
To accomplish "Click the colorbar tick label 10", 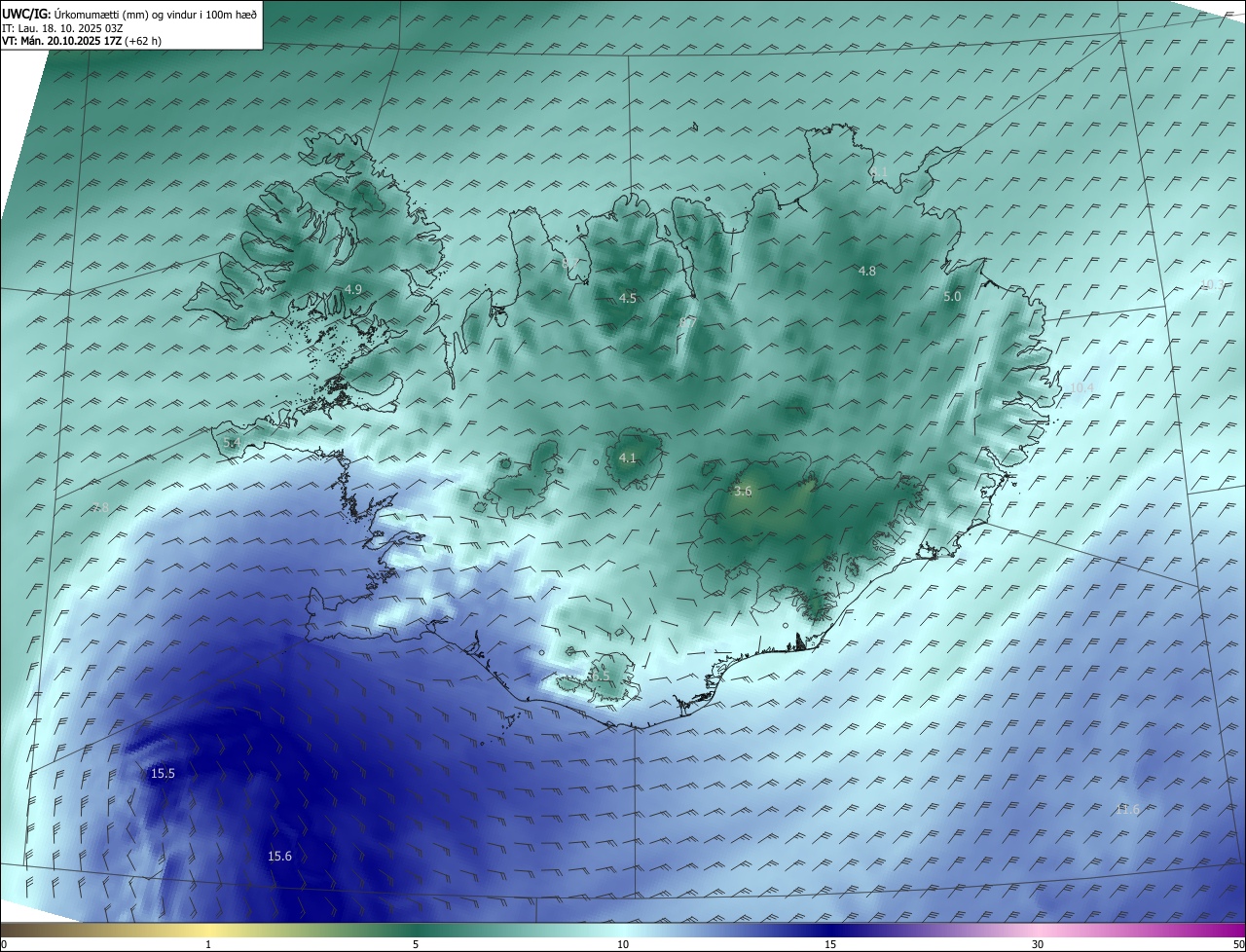I will (623, 944).
